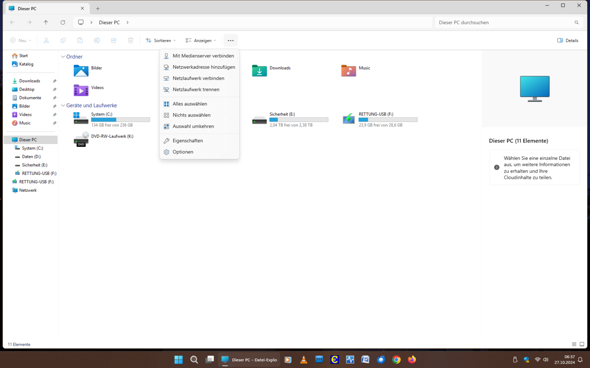This screenshot has height=368, width=590.
Task: Add a new tab with plus button
Action: pyautogui.click(x=97, y=8)
